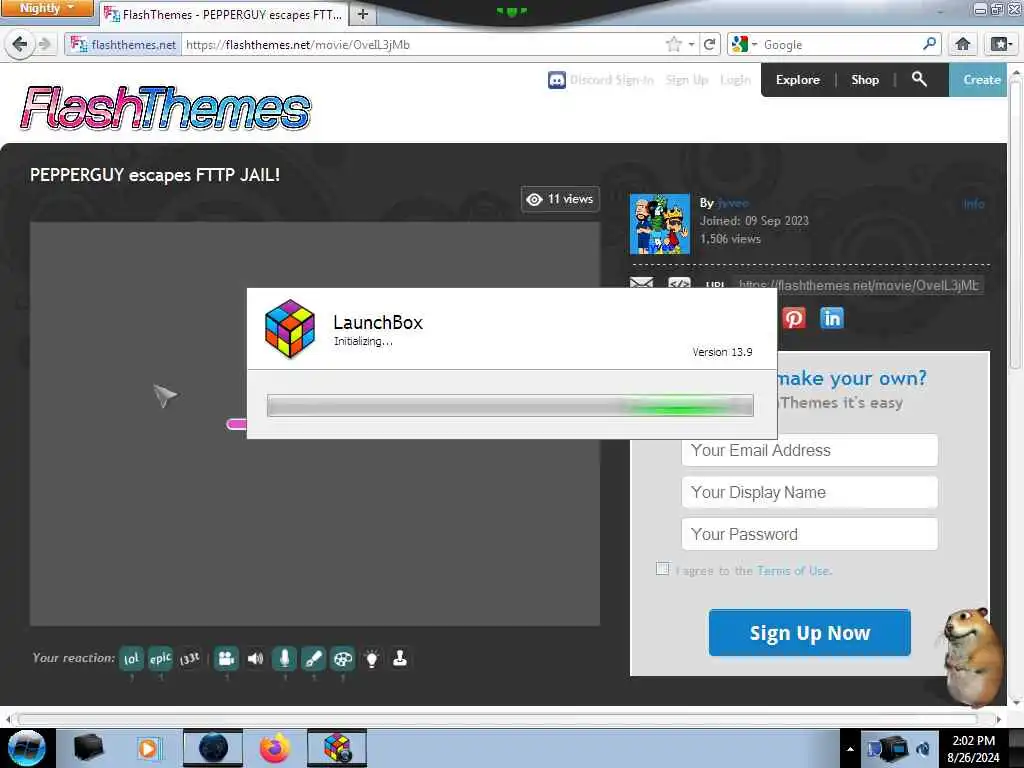Click the speaker sound reaction icon
The height and width of the screenshot is (768, 1024).
(255, 658)
